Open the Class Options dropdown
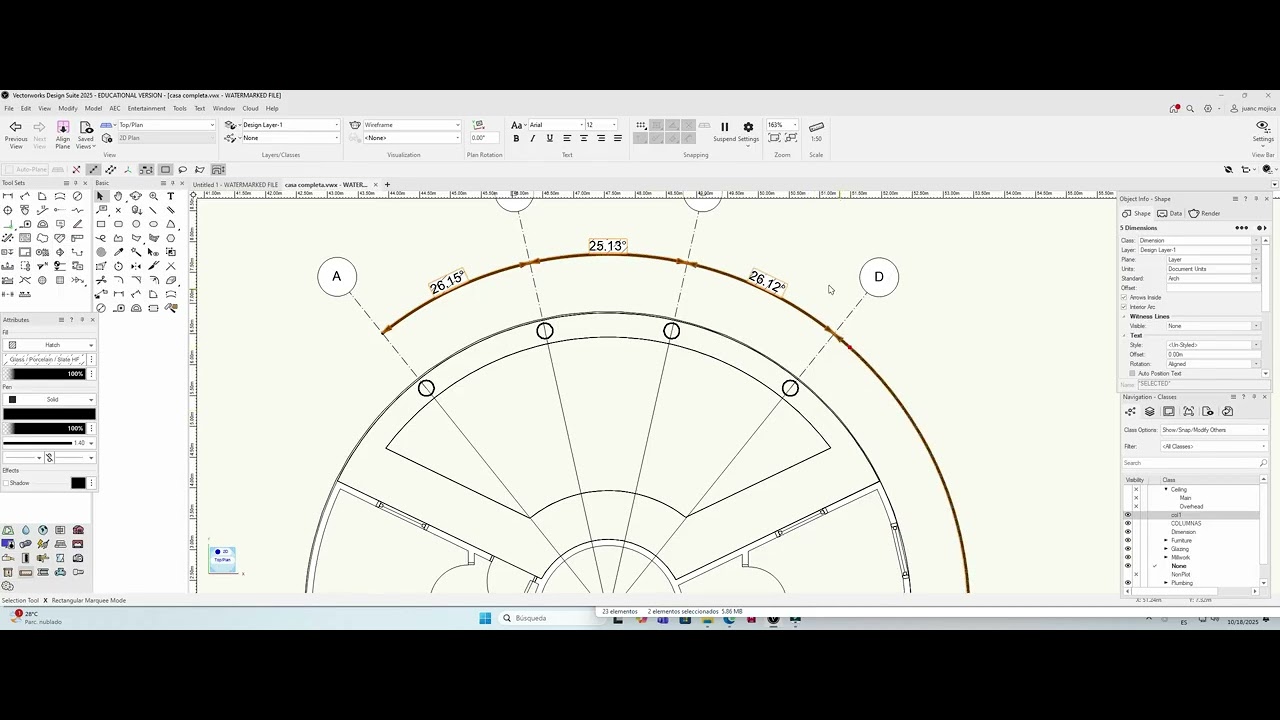 click(x=1213, y=430)
